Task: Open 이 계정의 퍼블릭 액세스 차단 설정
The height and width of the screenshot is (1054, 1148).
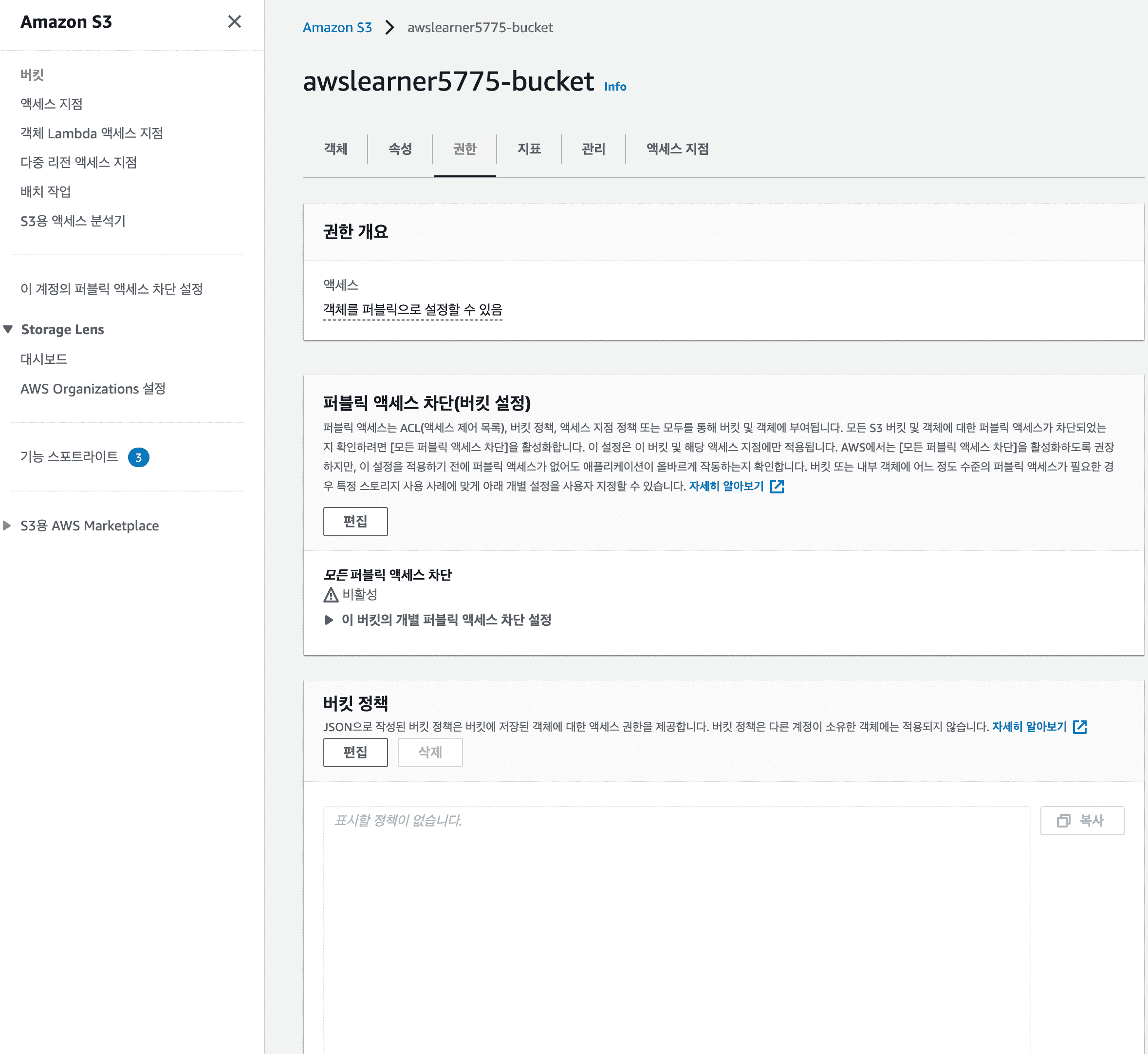Action: pos(111,289)
